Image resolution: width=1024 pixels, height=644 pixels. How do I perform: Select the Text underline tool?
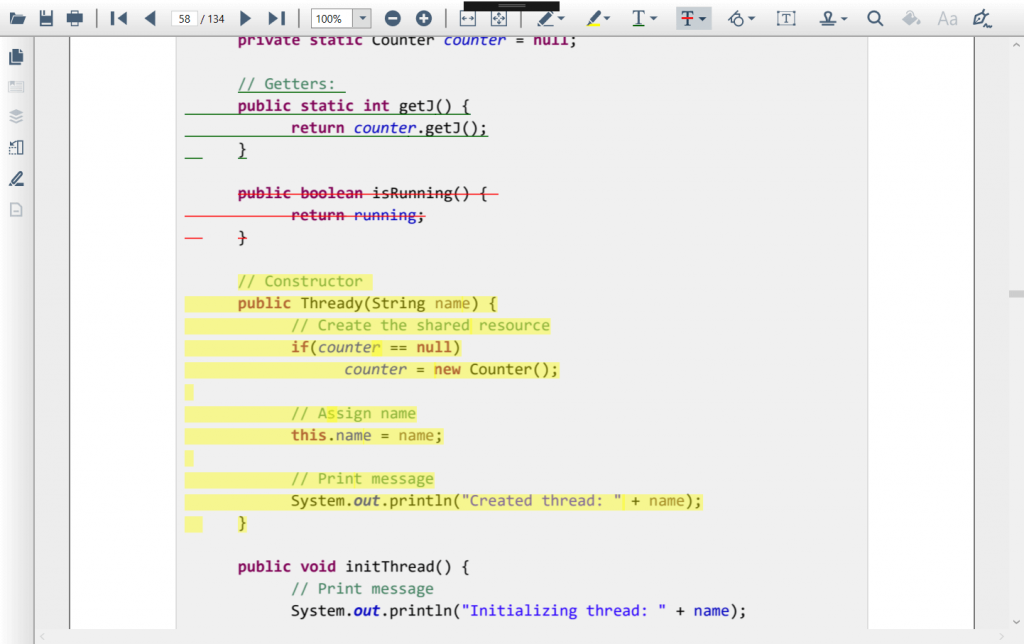coord(640,18)
